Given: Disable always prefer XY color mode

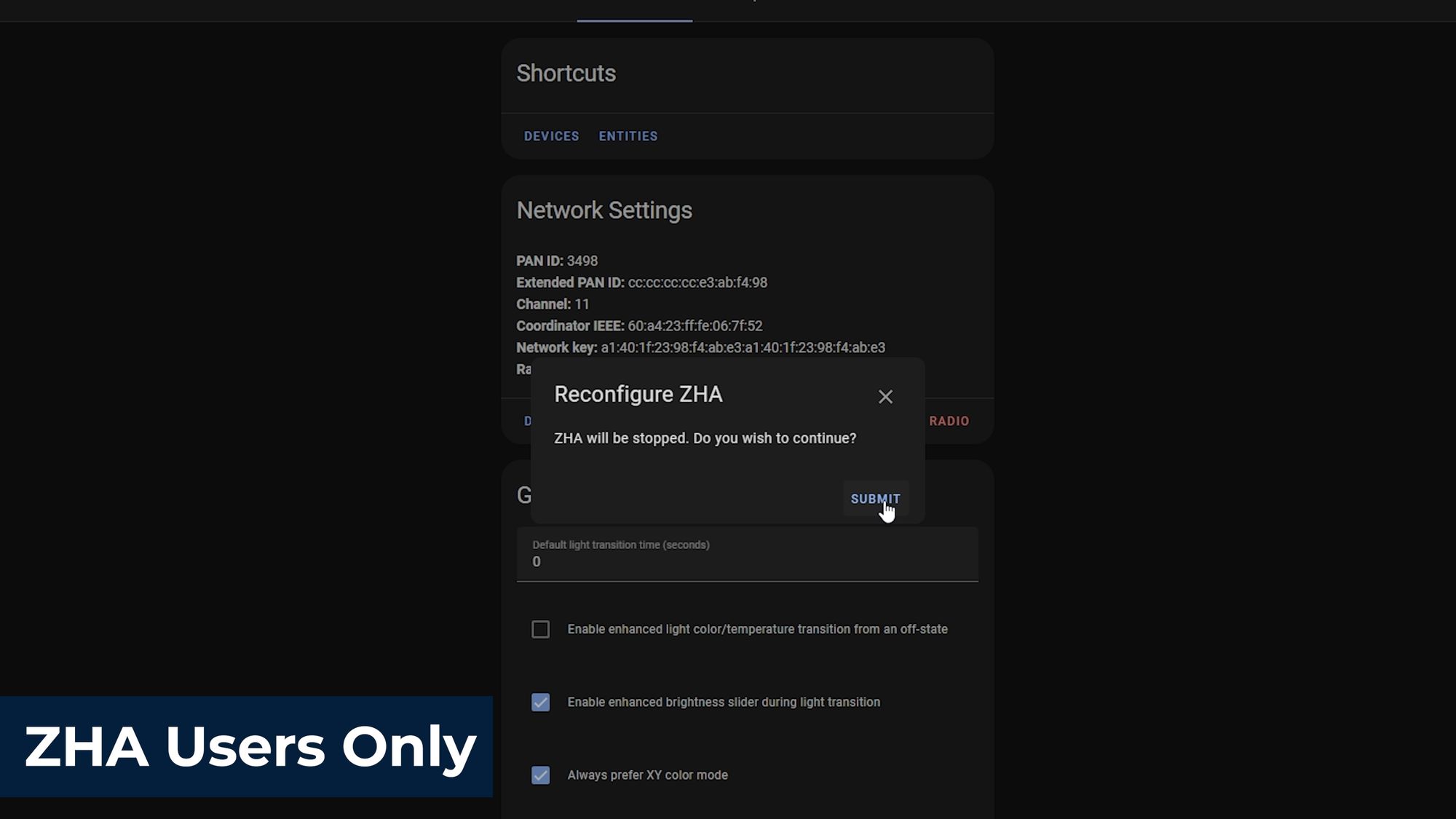Looking at the screenshot, I should click(541, 775).
